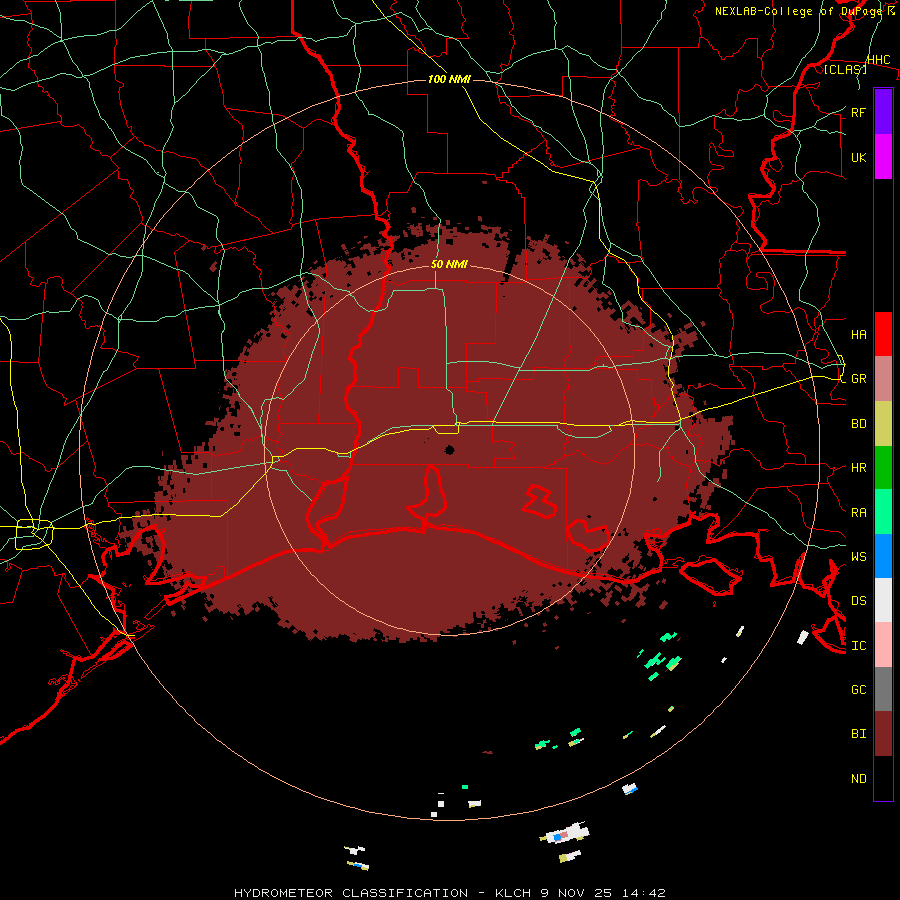
Task: Click the RF purple legend swatch
Action: pos(883,112)
